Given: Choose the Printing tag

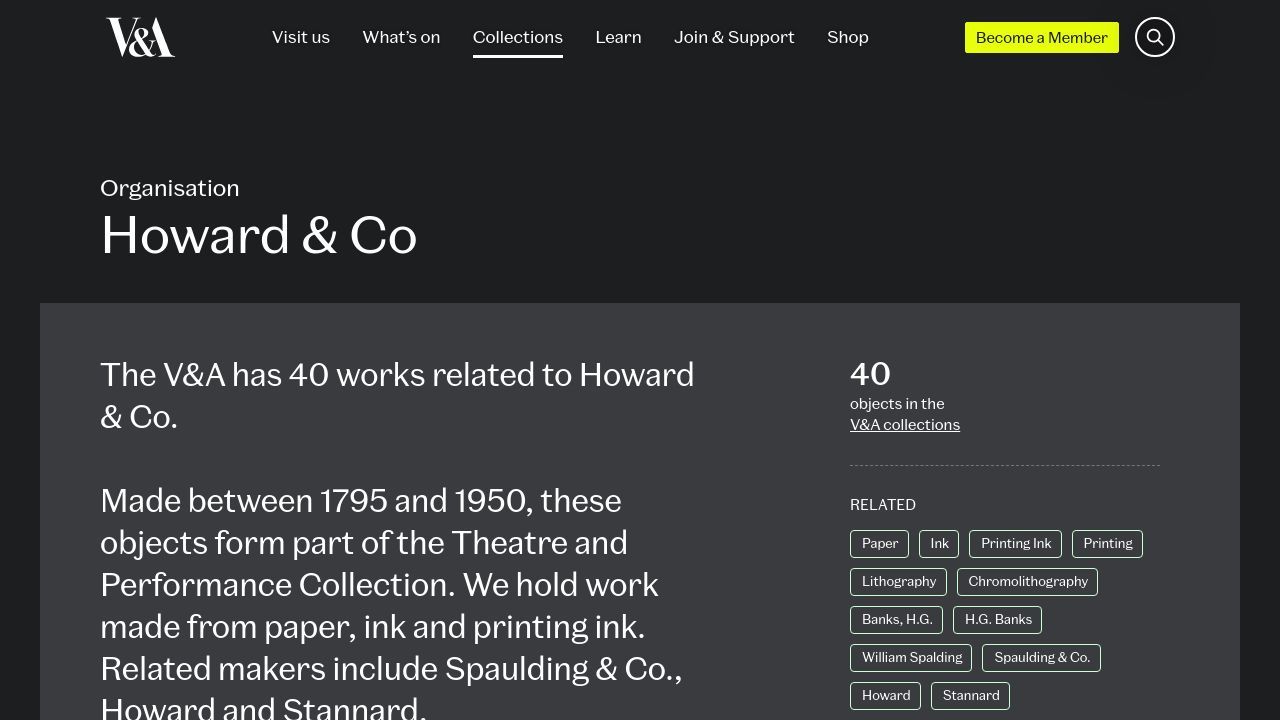Looking at the screenshot, I should point(1108,544).
